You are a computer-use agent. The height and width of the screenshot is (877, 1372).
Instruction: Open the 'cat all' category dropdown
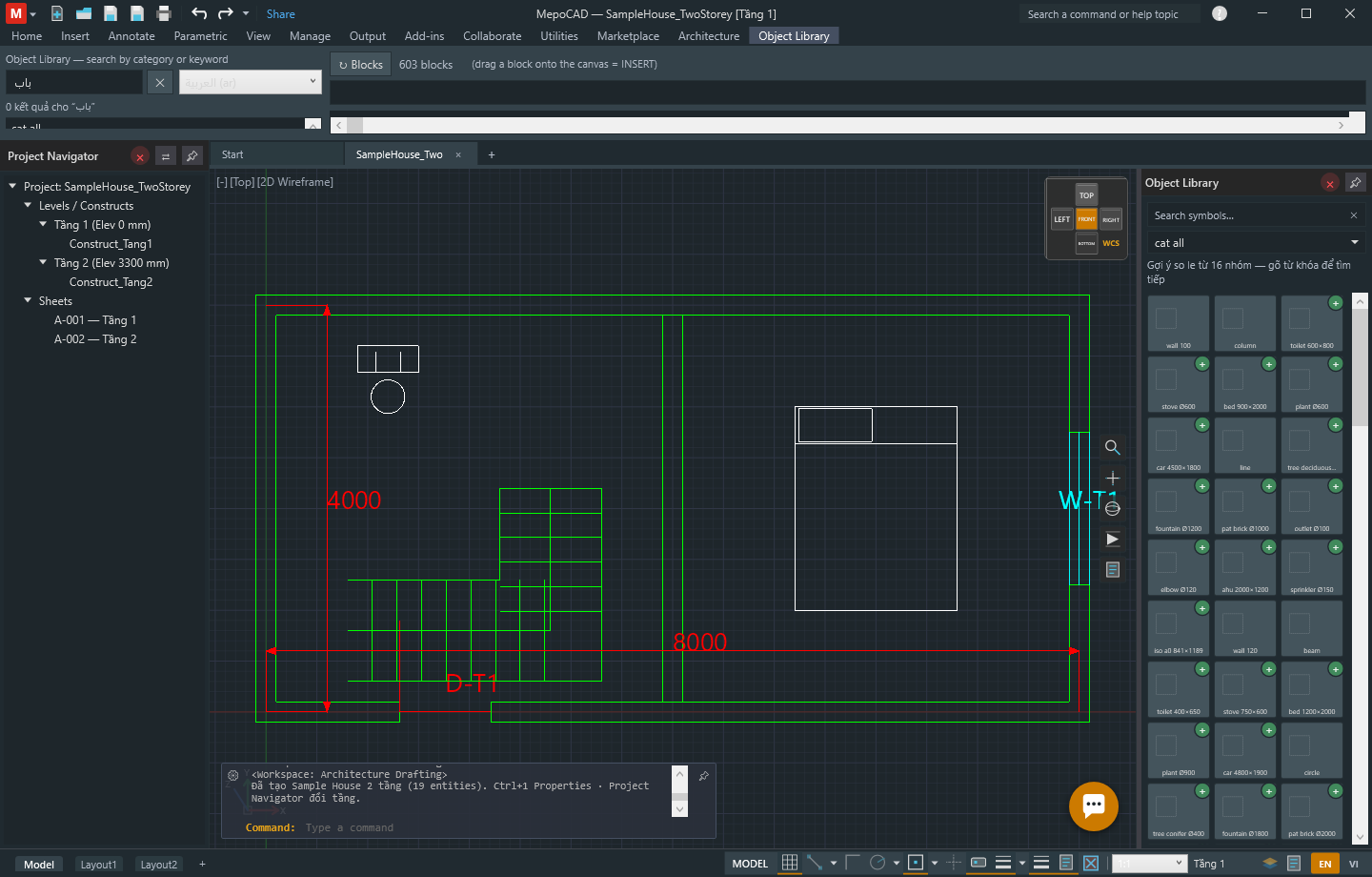1256,243
